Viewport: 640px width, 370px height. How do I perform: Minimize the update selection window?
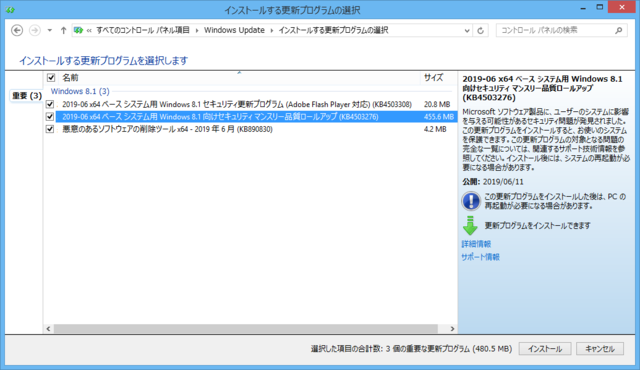click(583, 8)
